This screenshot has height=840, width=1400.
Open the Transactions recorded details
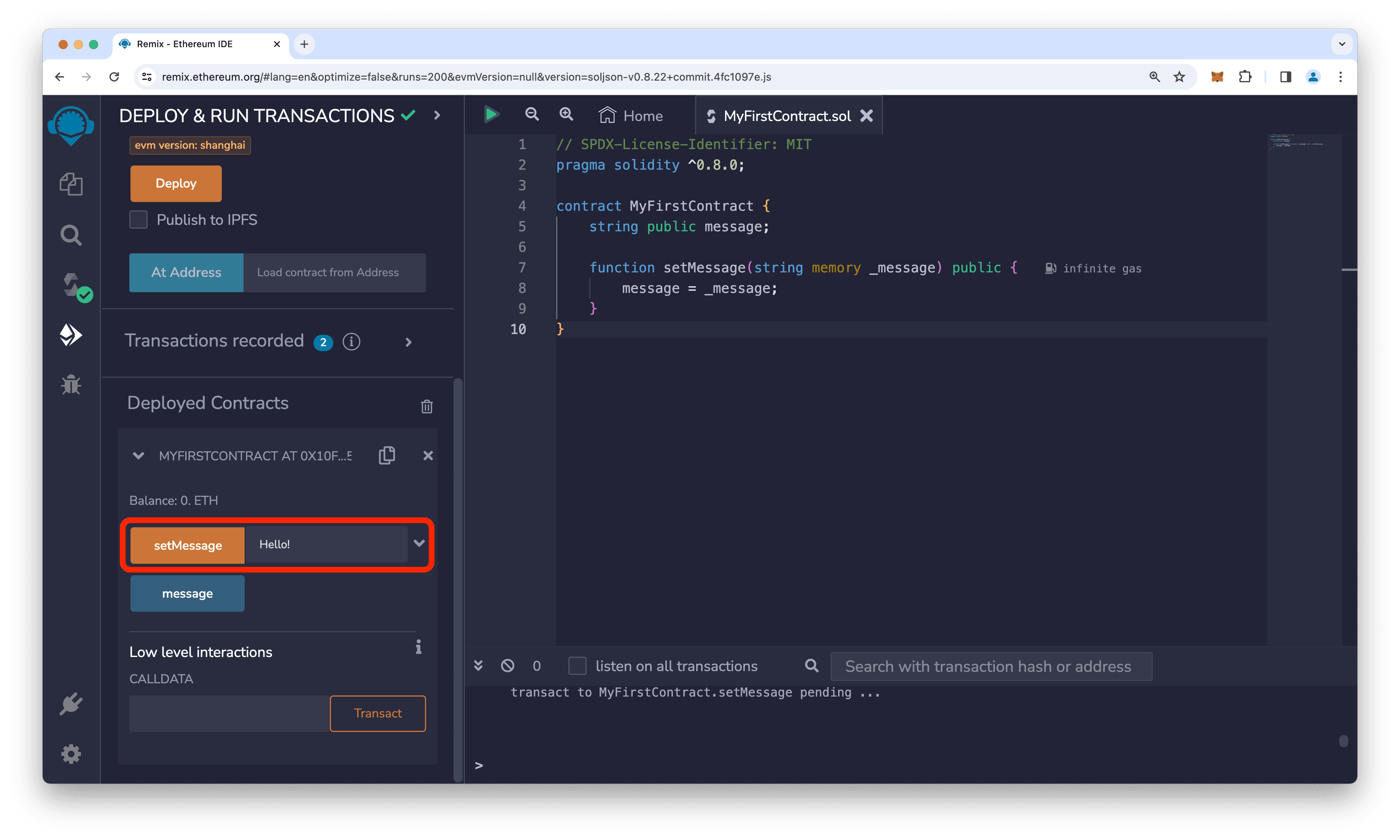click(408, 342)
